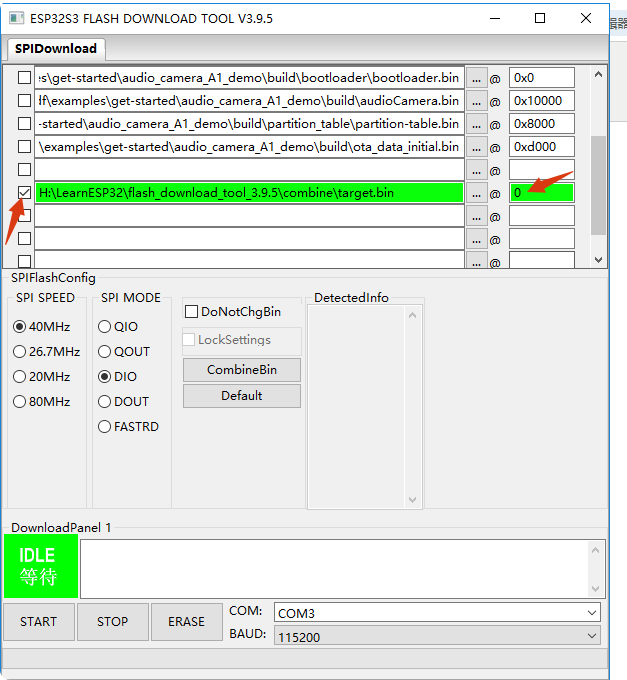Click the file list scrollbar thumb
627x680 pixels.
(x=598, y=186)
